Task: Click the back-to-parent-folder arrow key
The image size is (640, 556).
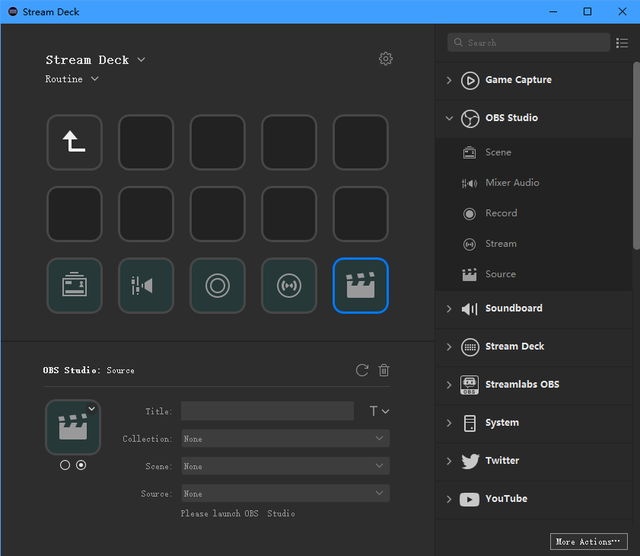Action: click(x=74, y=142)
